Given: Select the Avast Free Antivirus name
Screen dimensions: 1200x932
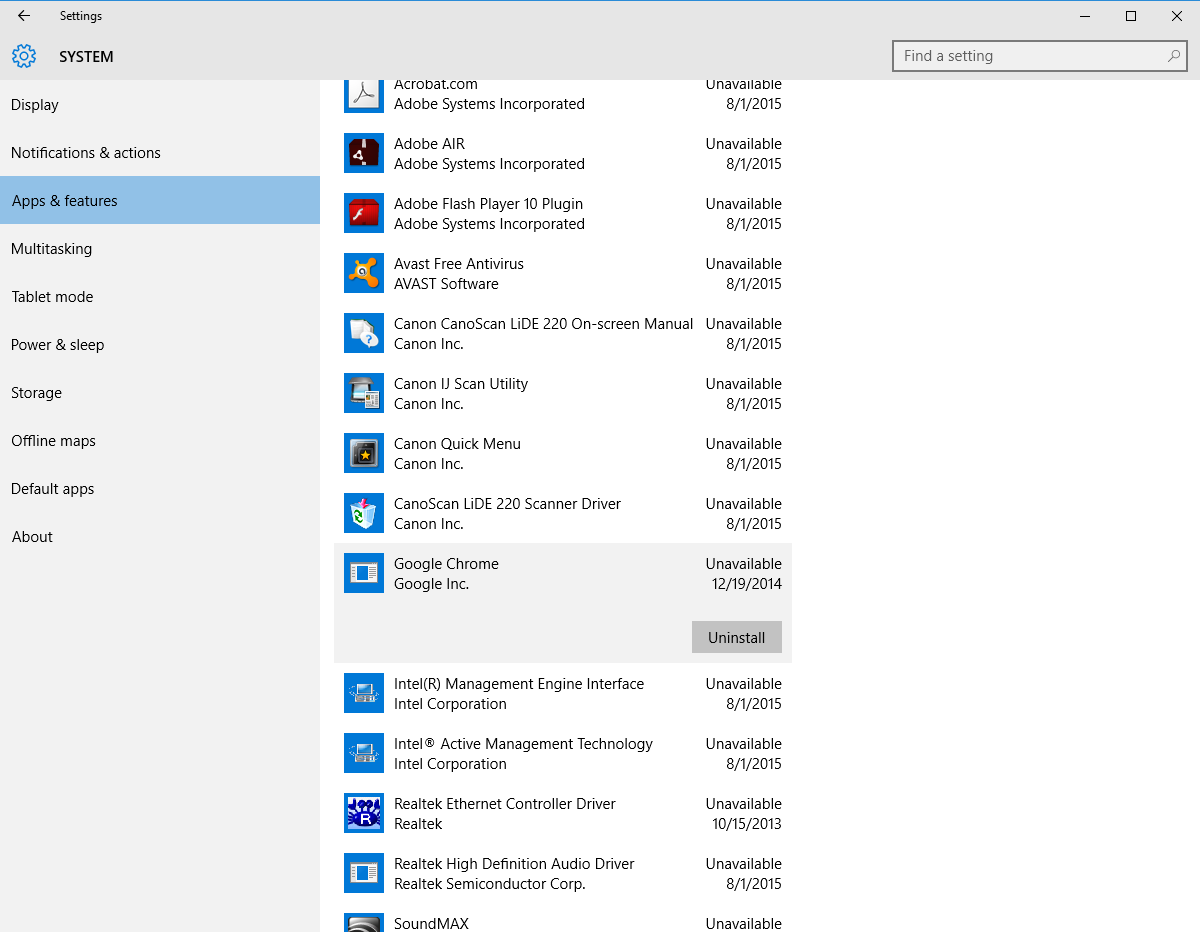Looking at the screenshot, I should pyautogui.click(x=459, y=264).
